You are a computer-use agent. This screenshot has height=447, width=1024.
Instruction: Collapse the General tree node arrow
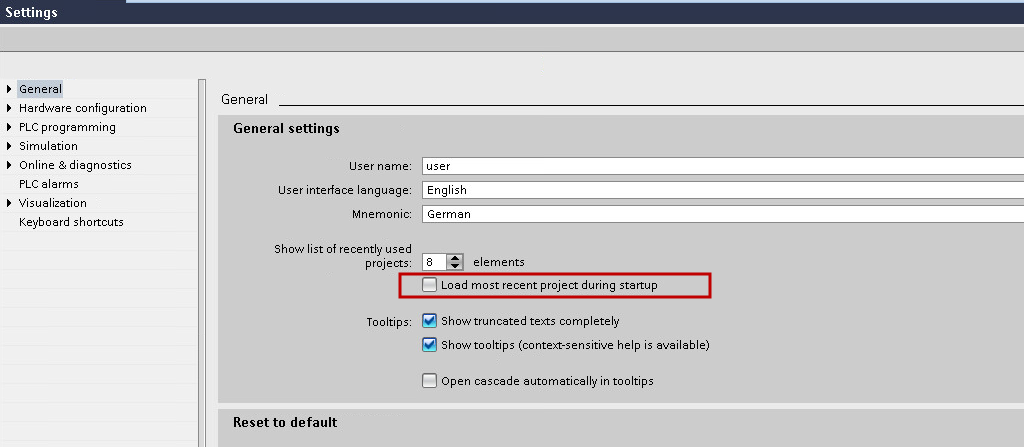9,89
